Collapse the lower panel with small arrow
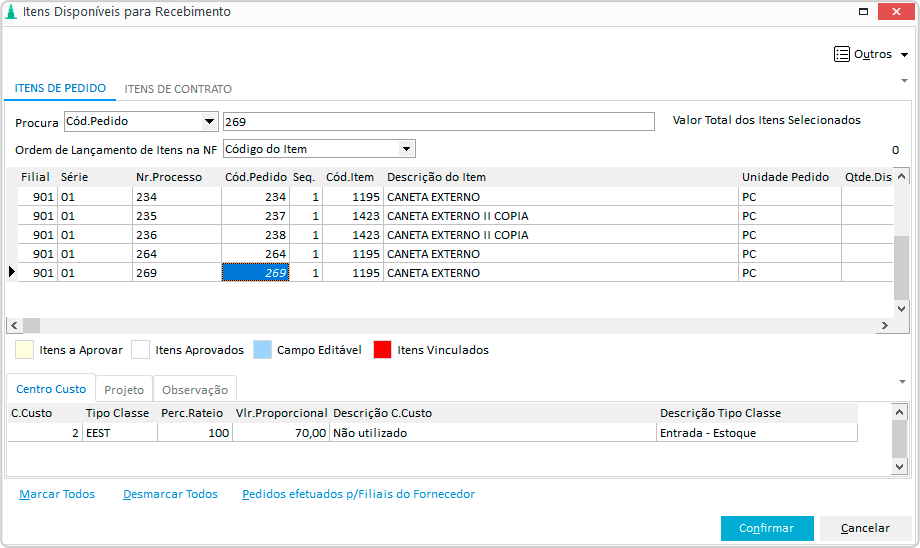The width and height of the screenshot is (920, 548). (902, 381)
